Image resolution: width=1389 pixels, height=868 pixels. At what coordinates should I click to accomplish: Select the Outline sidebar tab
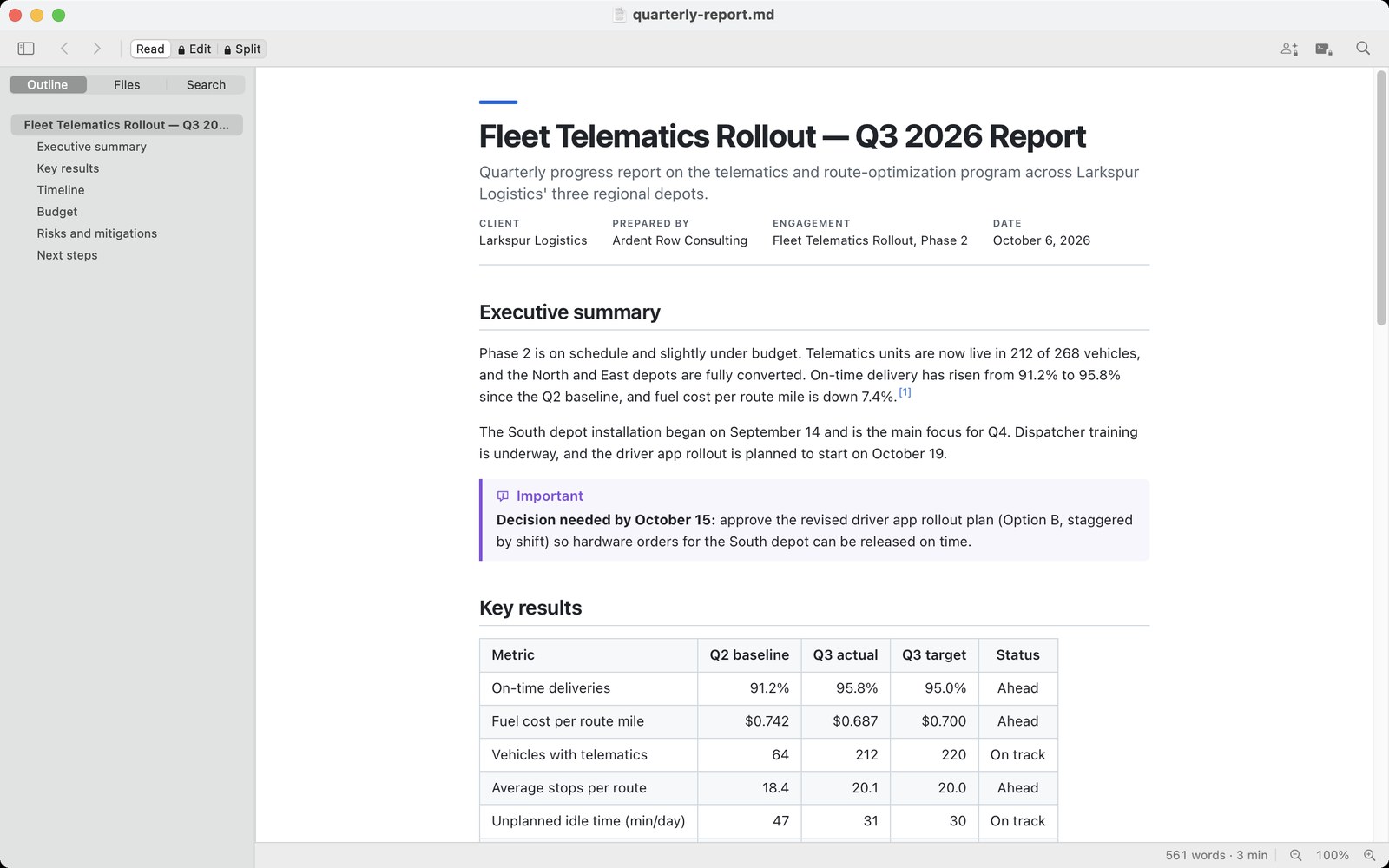[48, 84]
